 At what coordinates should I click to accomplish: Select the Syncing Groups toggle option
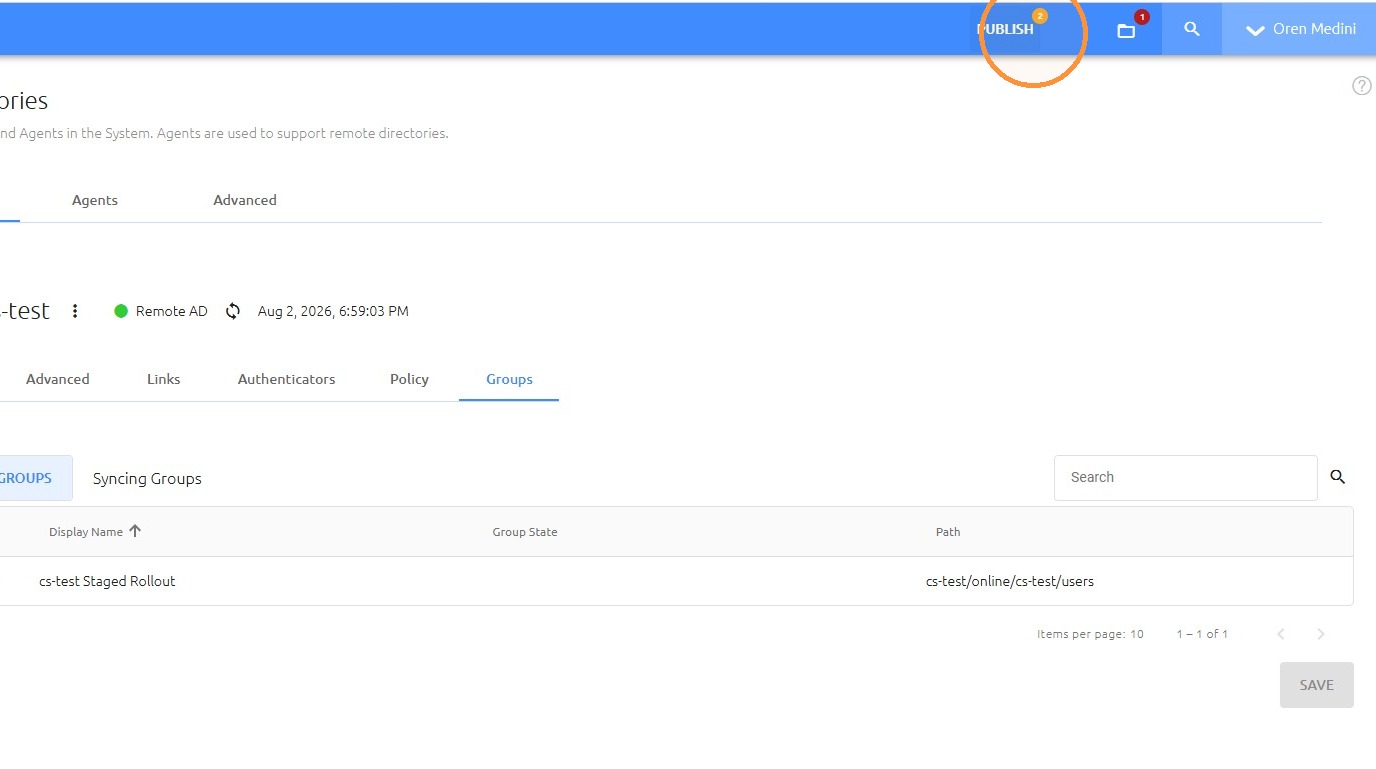[x=147, y=478]
